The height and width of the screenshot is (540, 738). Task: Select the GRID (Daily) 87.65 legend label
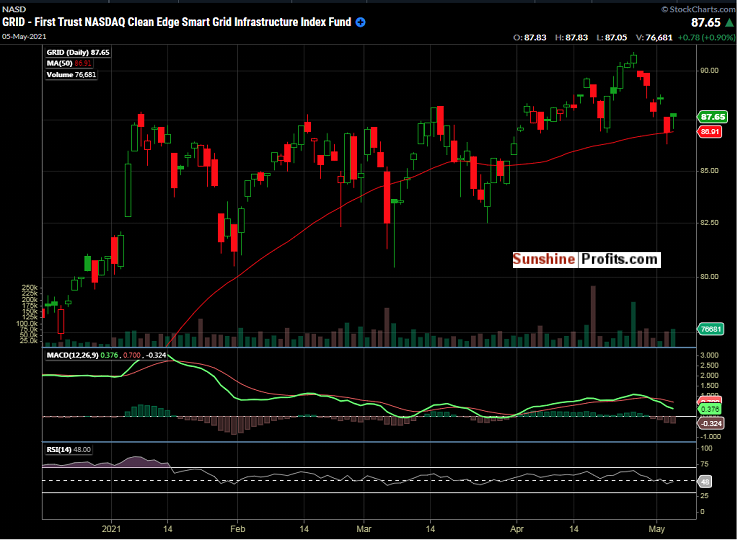pyautogui.click(x=78, y=52)
